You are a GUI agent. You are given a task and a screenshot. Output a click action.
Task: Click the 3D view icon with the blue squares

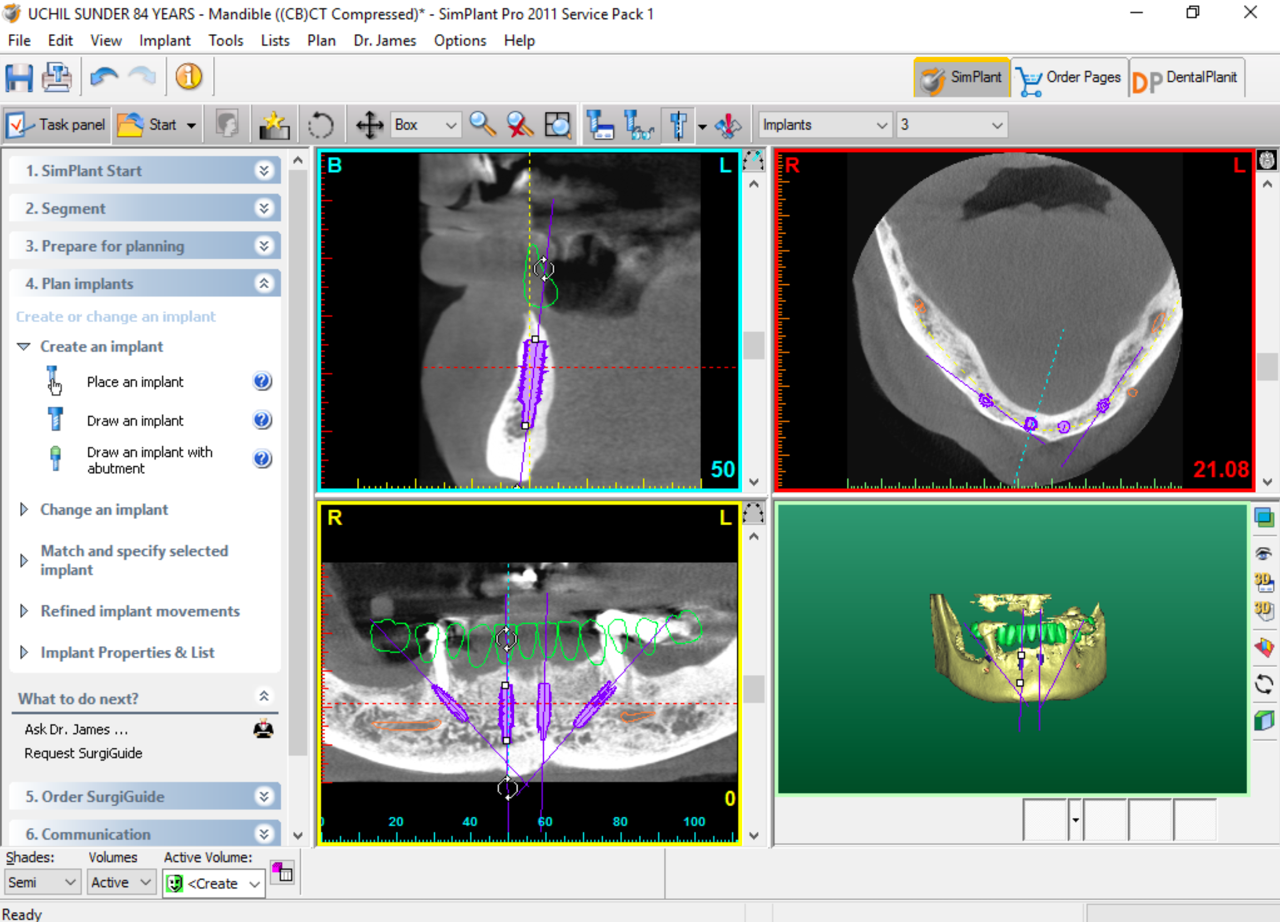tap(1264, 517)
